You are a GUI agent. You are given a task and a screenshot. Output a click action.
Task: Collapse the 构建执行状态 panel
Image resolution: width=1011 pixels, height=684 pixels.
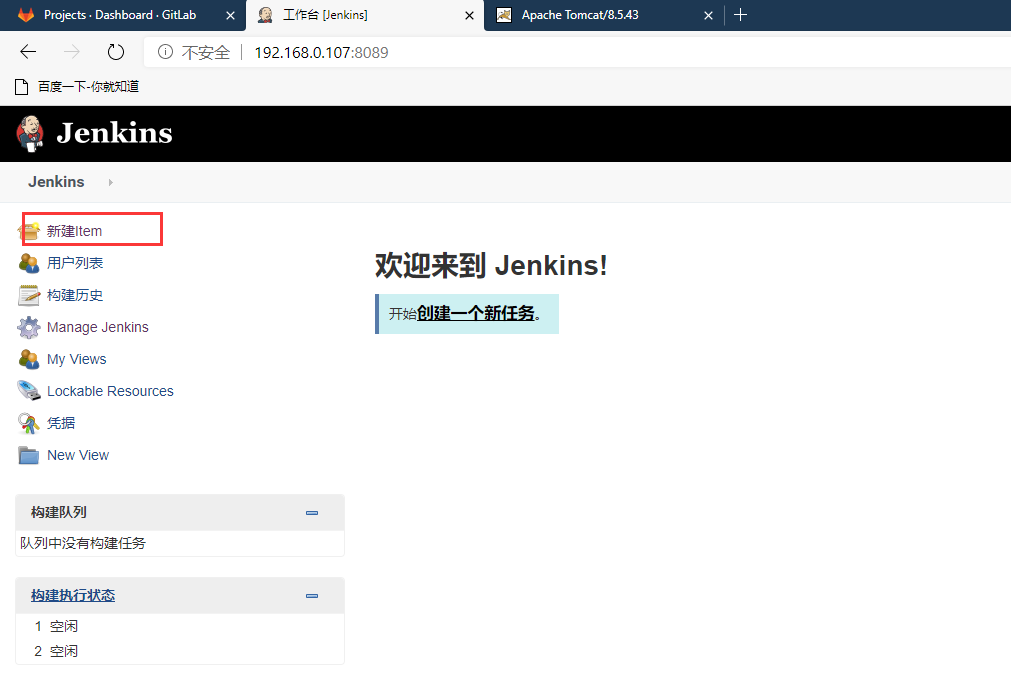pyautogui.click(x=312, y=596)
